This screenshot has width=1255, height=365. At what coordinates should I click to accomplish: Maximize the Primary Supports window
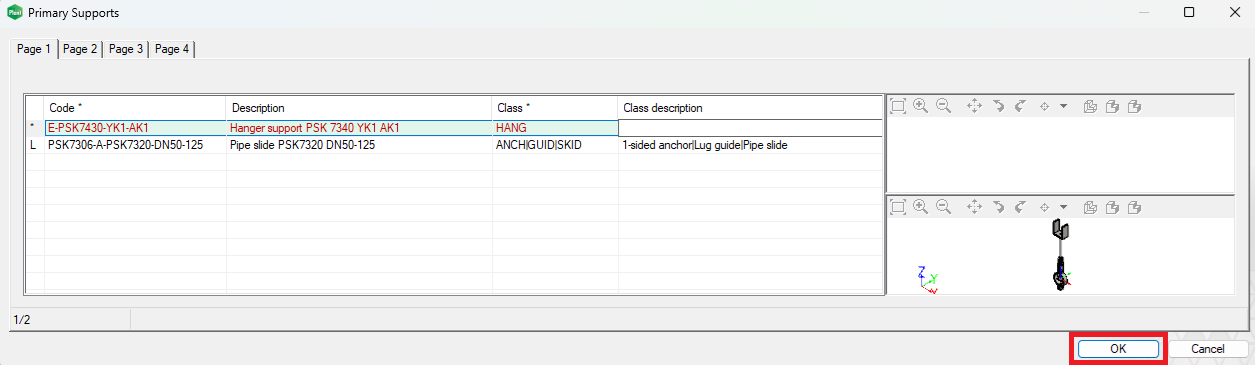pos(1188,13)
